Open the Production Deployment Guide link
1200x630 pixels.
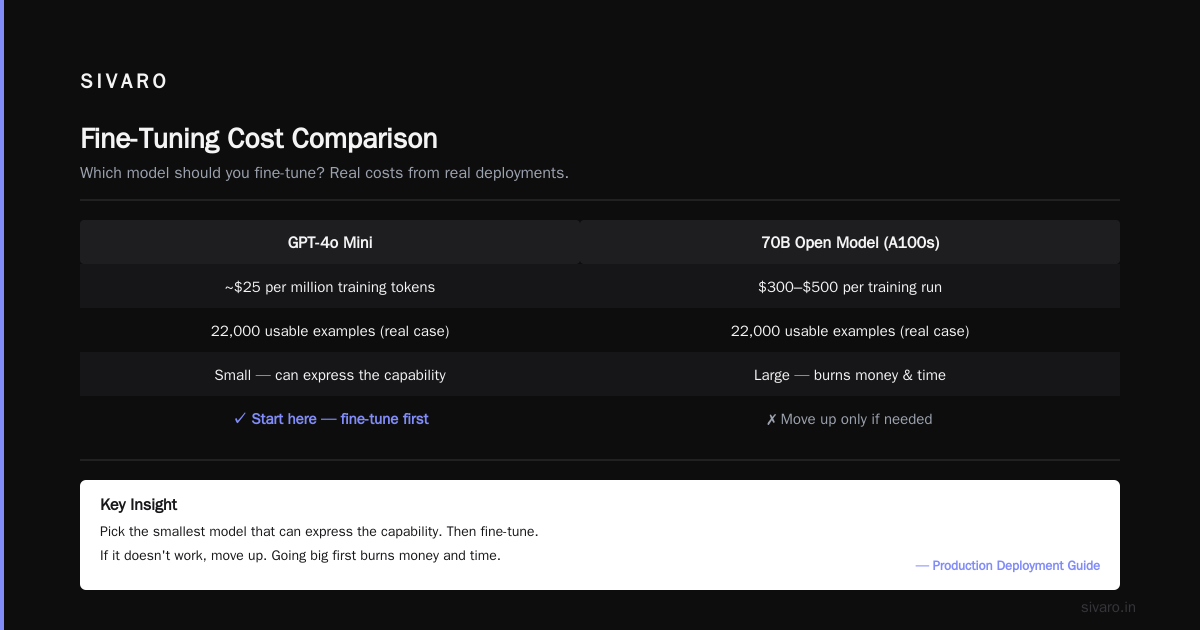click(1008, 566)
